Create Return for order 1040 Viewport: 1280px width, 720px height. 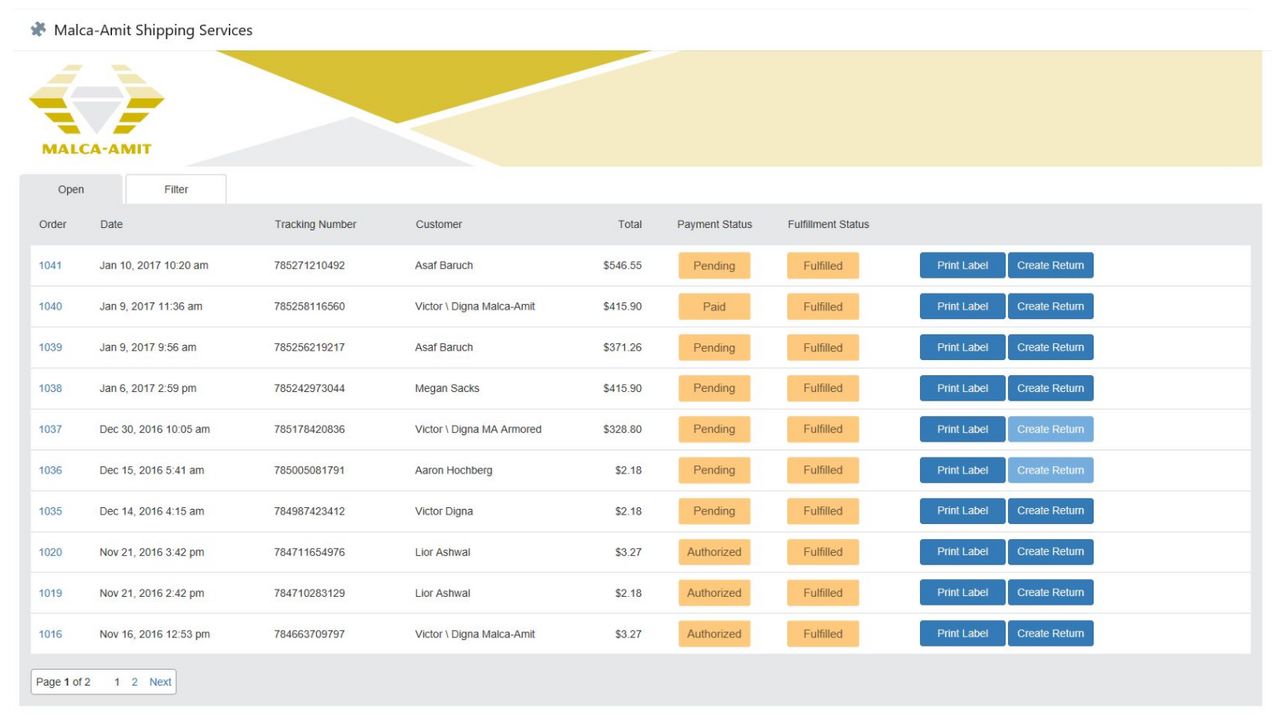(1050, 306)
